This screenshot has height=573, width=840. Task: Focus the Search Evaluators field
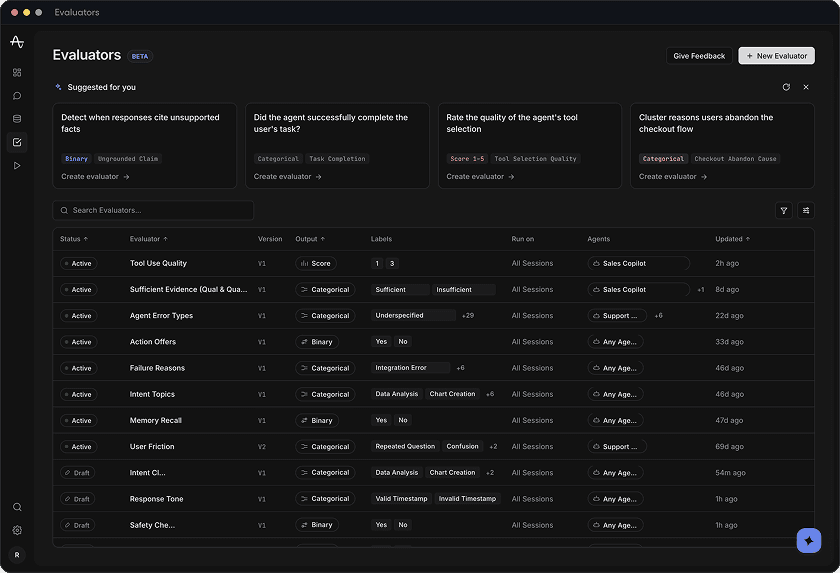tap(153, 210)
